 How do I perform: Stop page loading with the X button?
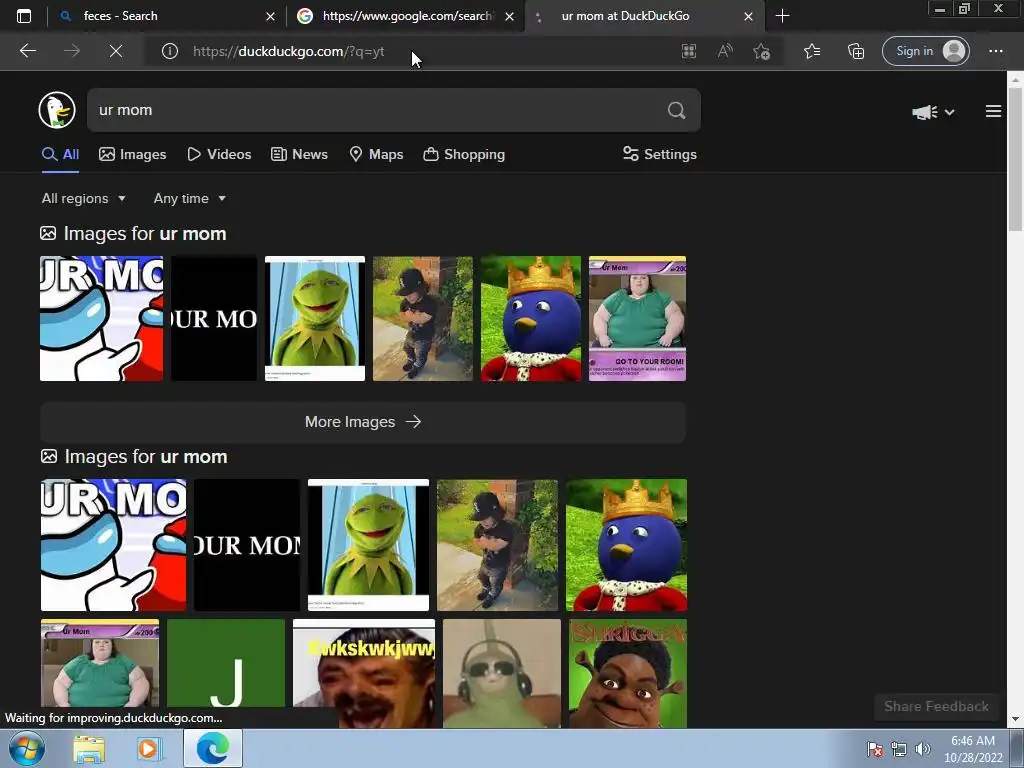[116, 51]
